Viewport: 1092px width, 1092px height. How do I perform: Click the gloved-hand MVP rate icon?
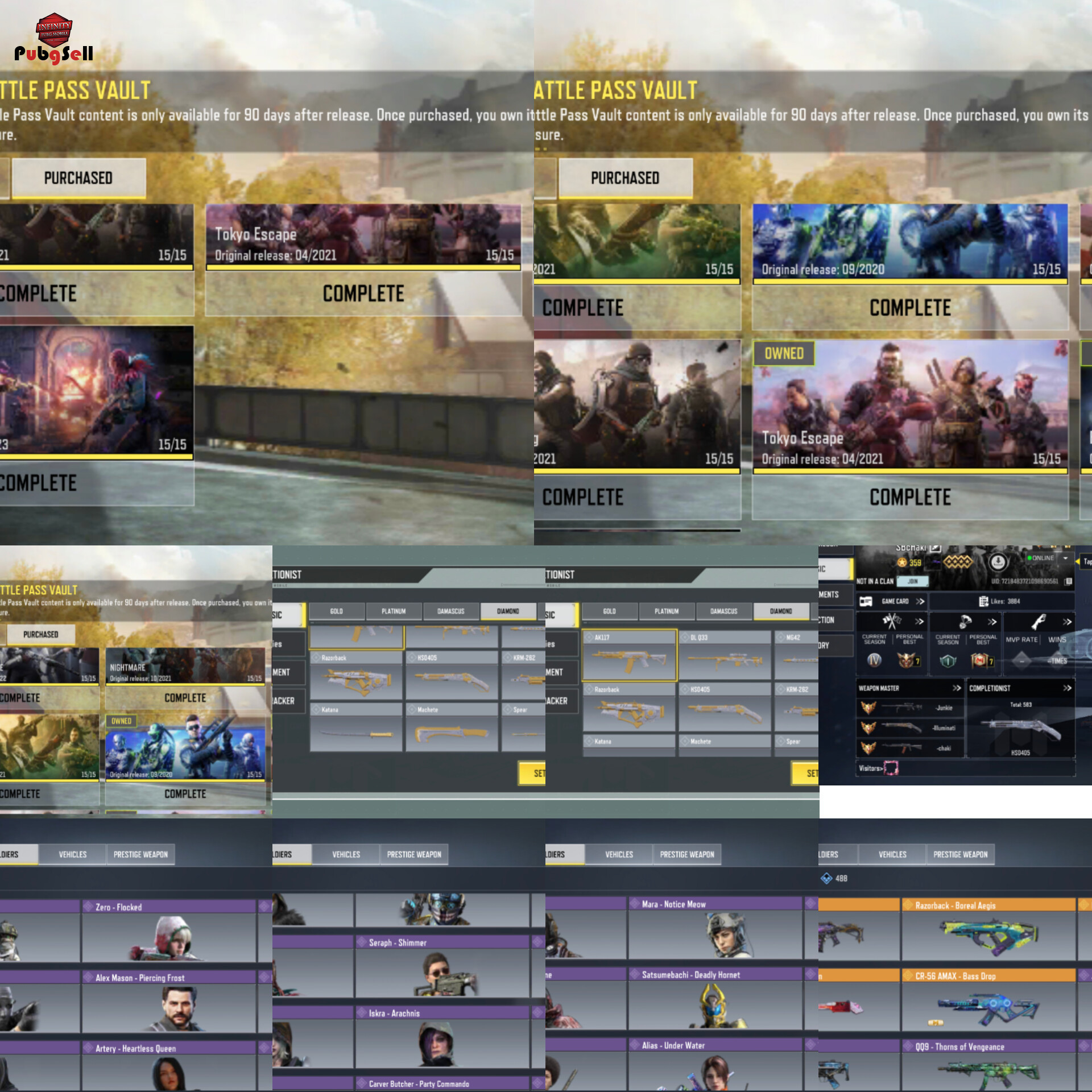[x=1038, y=622]
